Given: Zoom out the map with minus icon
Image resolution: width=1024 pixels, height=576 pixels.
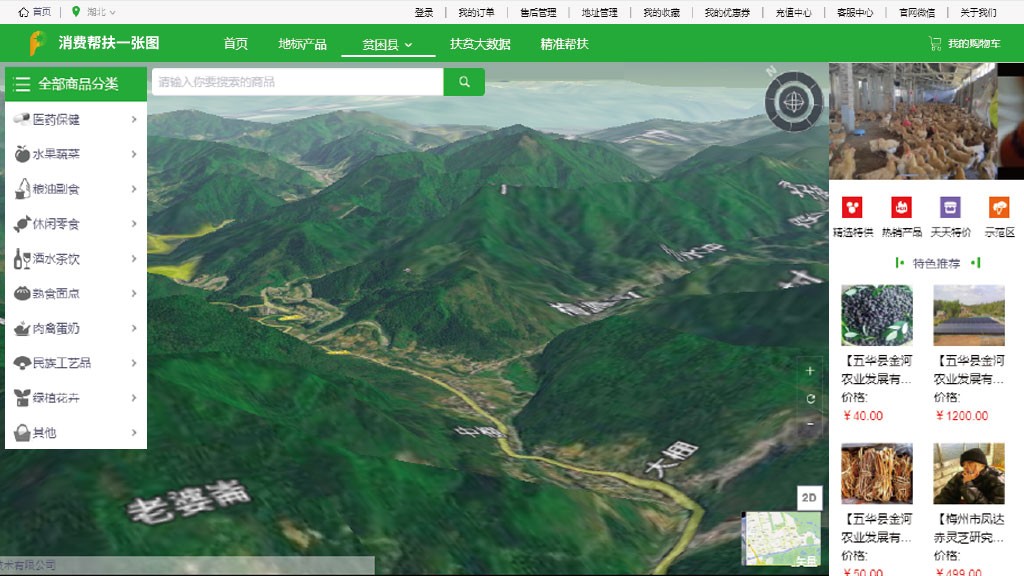Looking at the screenshot, I should point(810,425).
